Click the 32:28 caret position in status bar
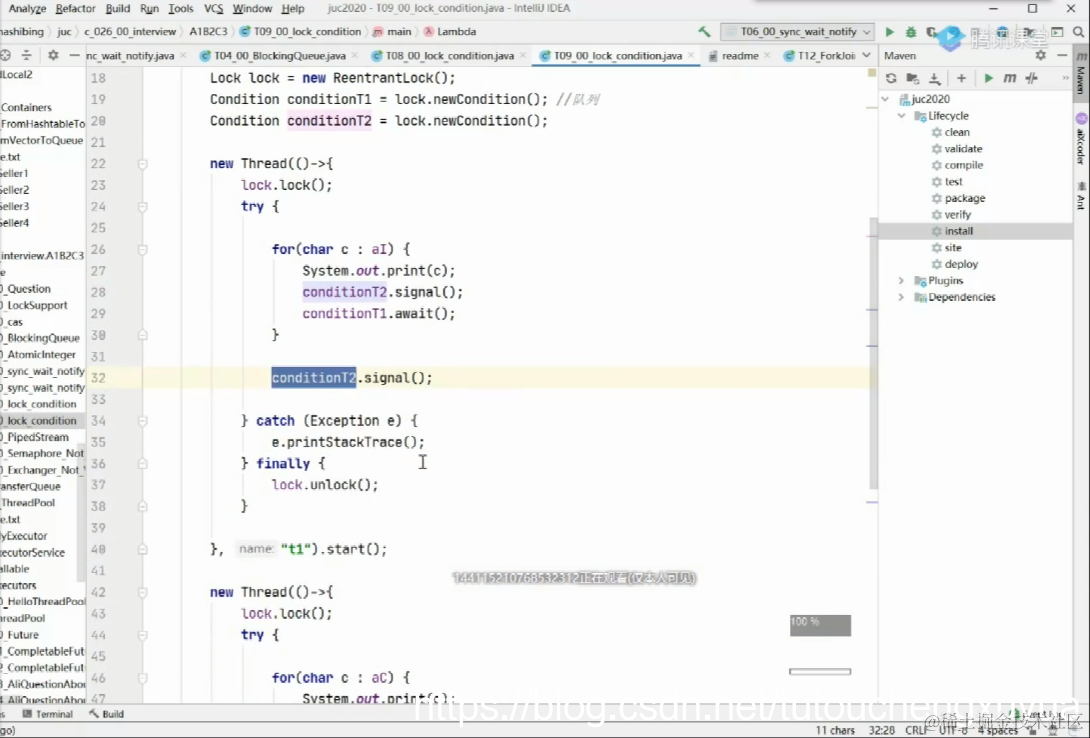 pos(881,730)
